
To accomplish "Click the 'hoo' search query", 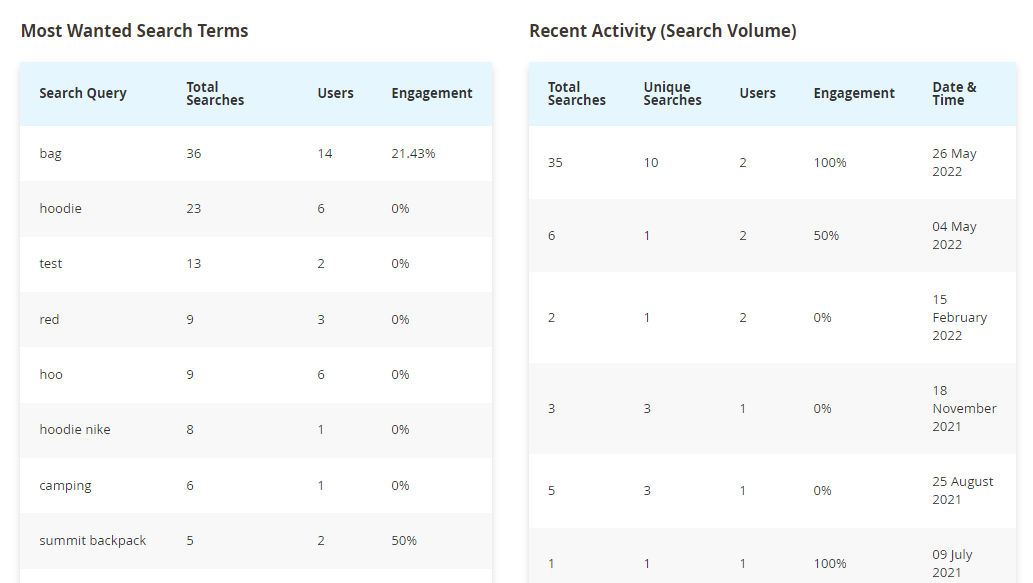I will 51,374.
